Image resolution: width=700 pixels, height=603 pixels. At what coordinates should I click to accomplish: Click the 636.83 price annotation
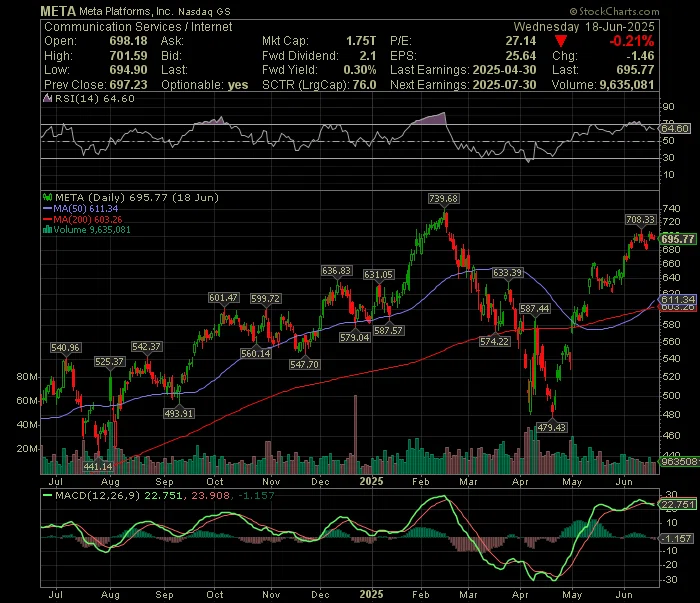[x=337, y=271]
